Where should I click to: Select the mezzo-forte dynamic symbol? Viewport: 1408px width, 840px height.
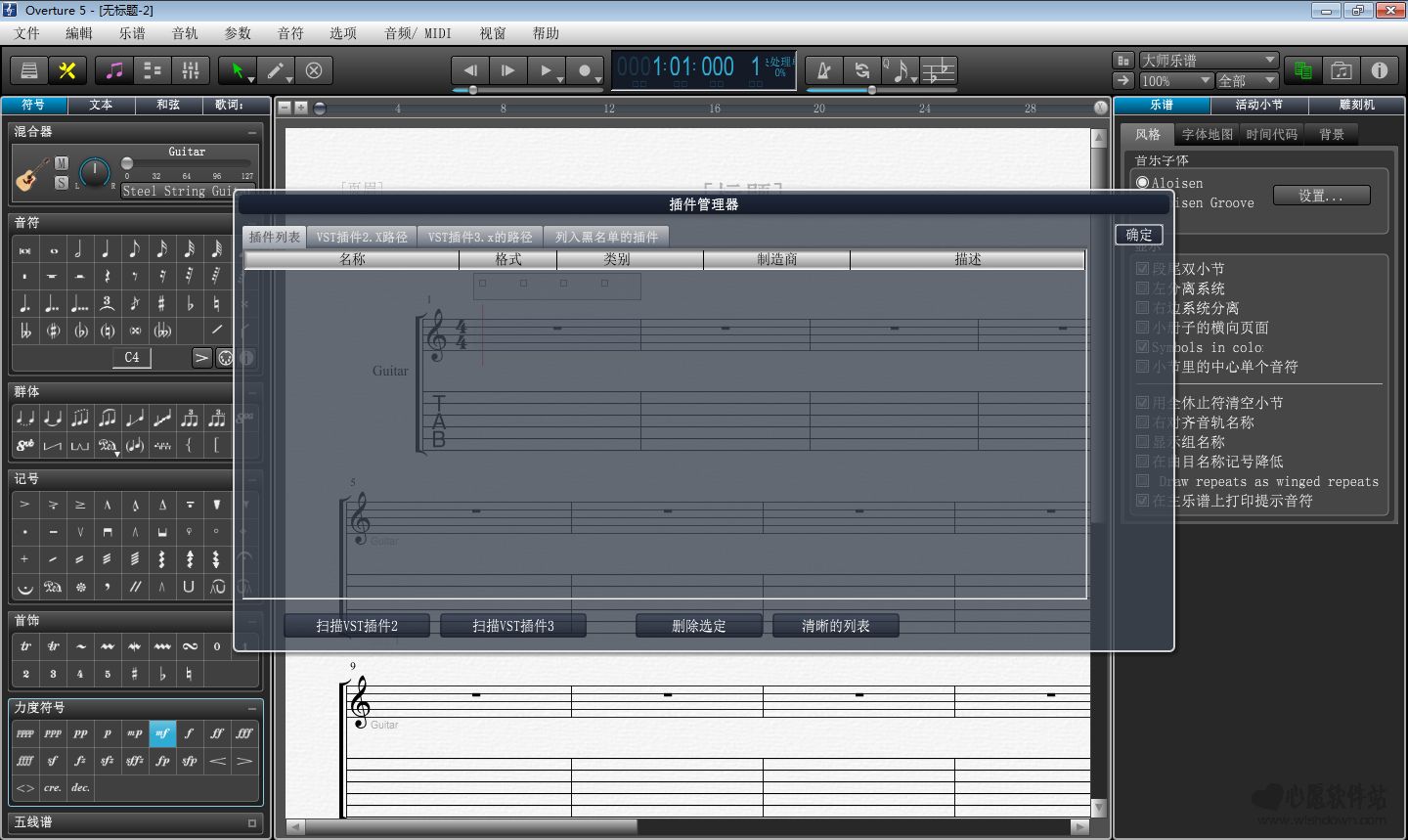162,732
